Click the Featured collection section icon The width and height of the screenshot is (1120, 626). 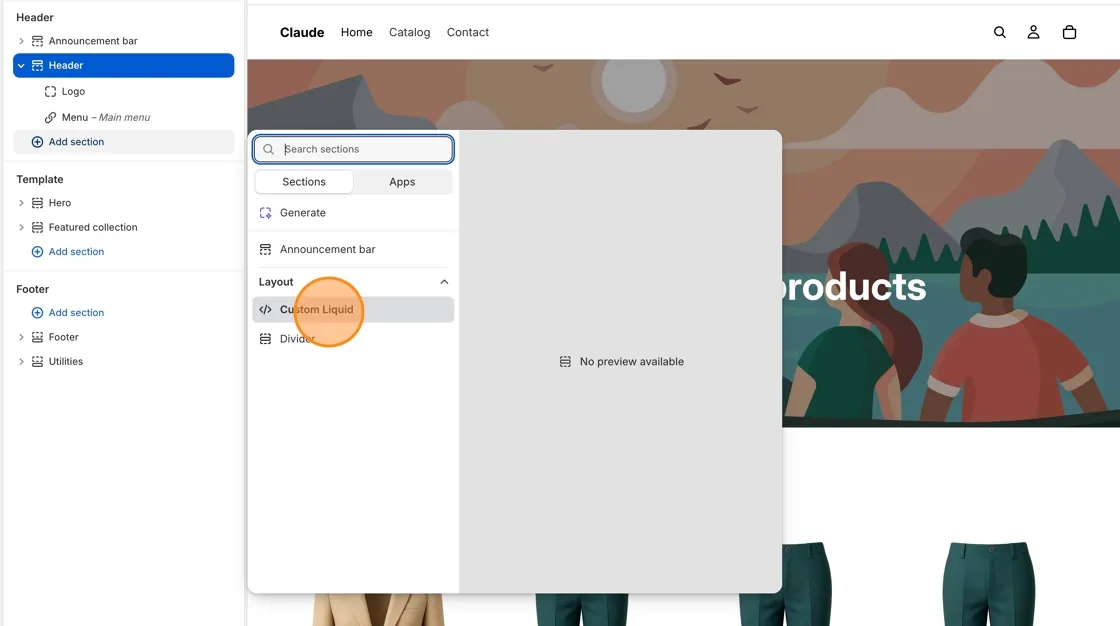[37, 227]
